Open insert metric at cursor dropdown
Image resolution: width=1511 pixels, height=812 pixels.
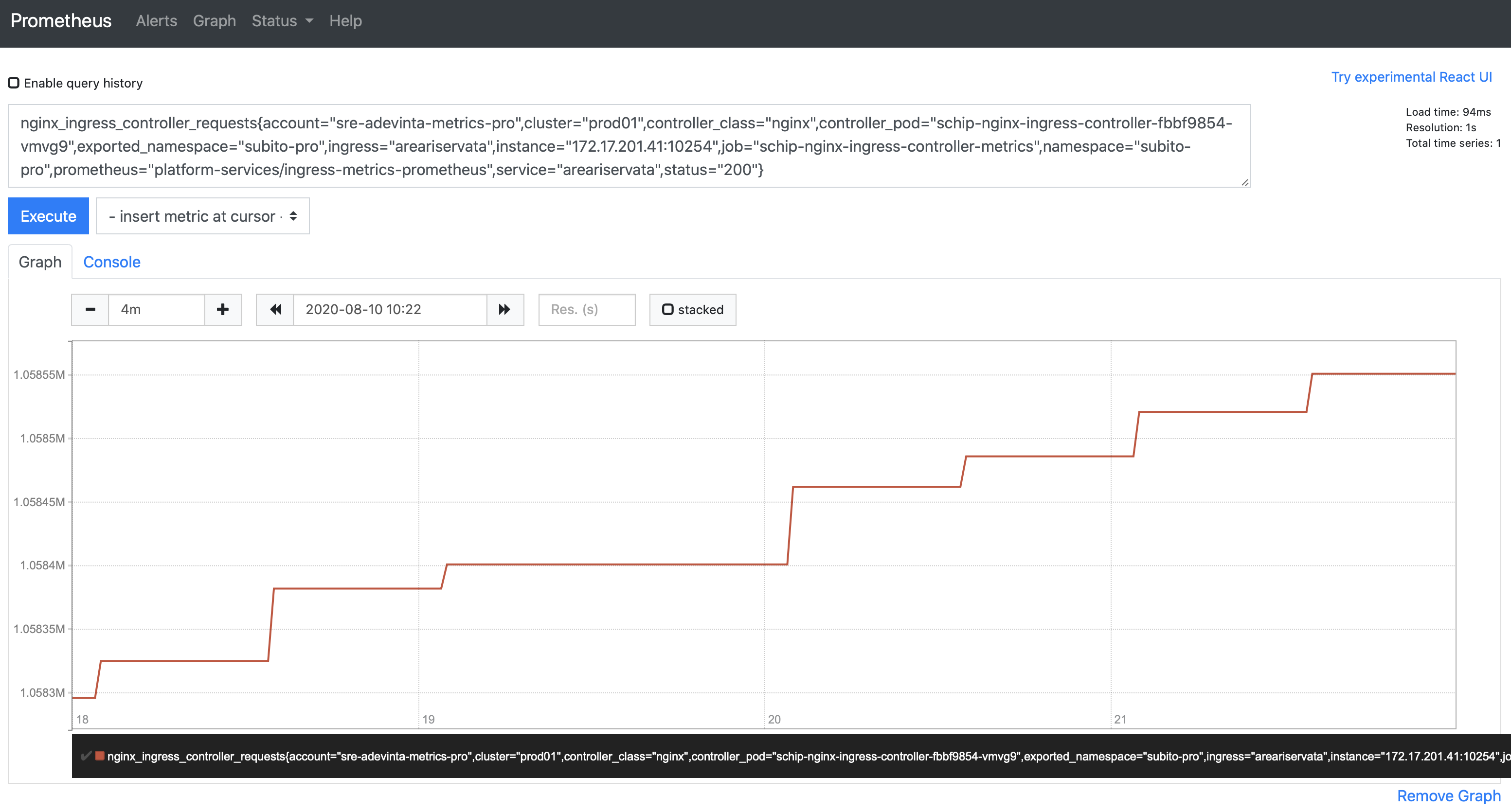[202, 216]
